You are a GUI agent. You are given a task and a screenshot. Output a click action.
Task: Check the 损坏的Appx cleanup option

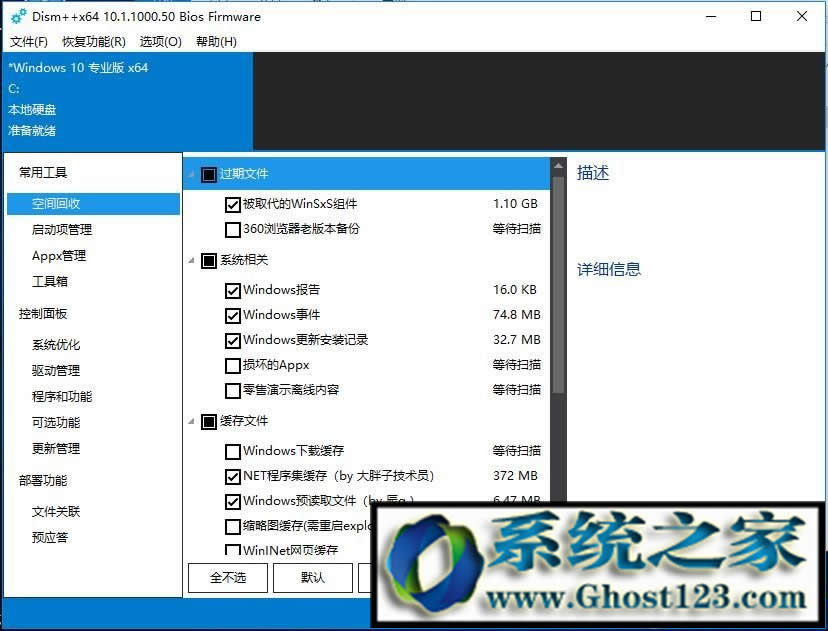233,365
